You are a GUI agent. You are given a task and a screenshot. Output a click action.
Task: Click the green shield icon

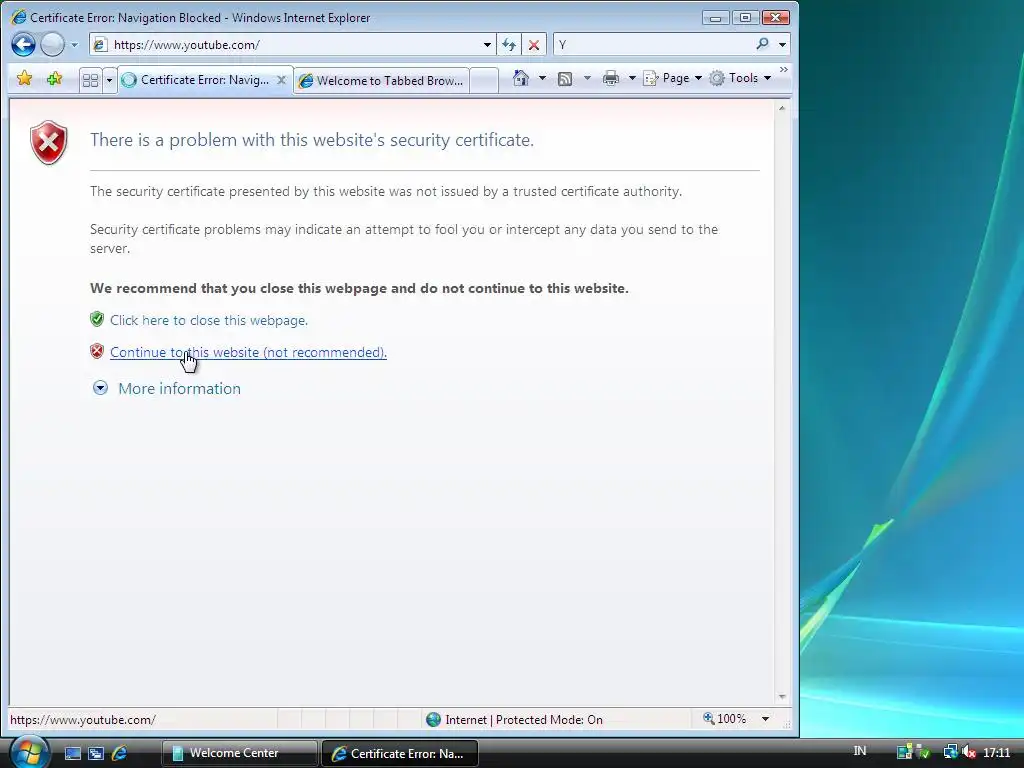tap(97, 319)
